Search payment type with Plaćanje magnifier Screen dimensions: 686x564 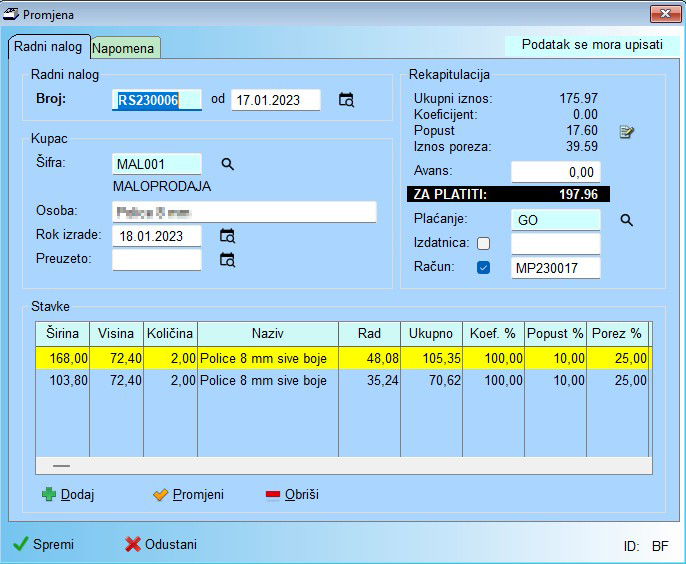[627, 220]
